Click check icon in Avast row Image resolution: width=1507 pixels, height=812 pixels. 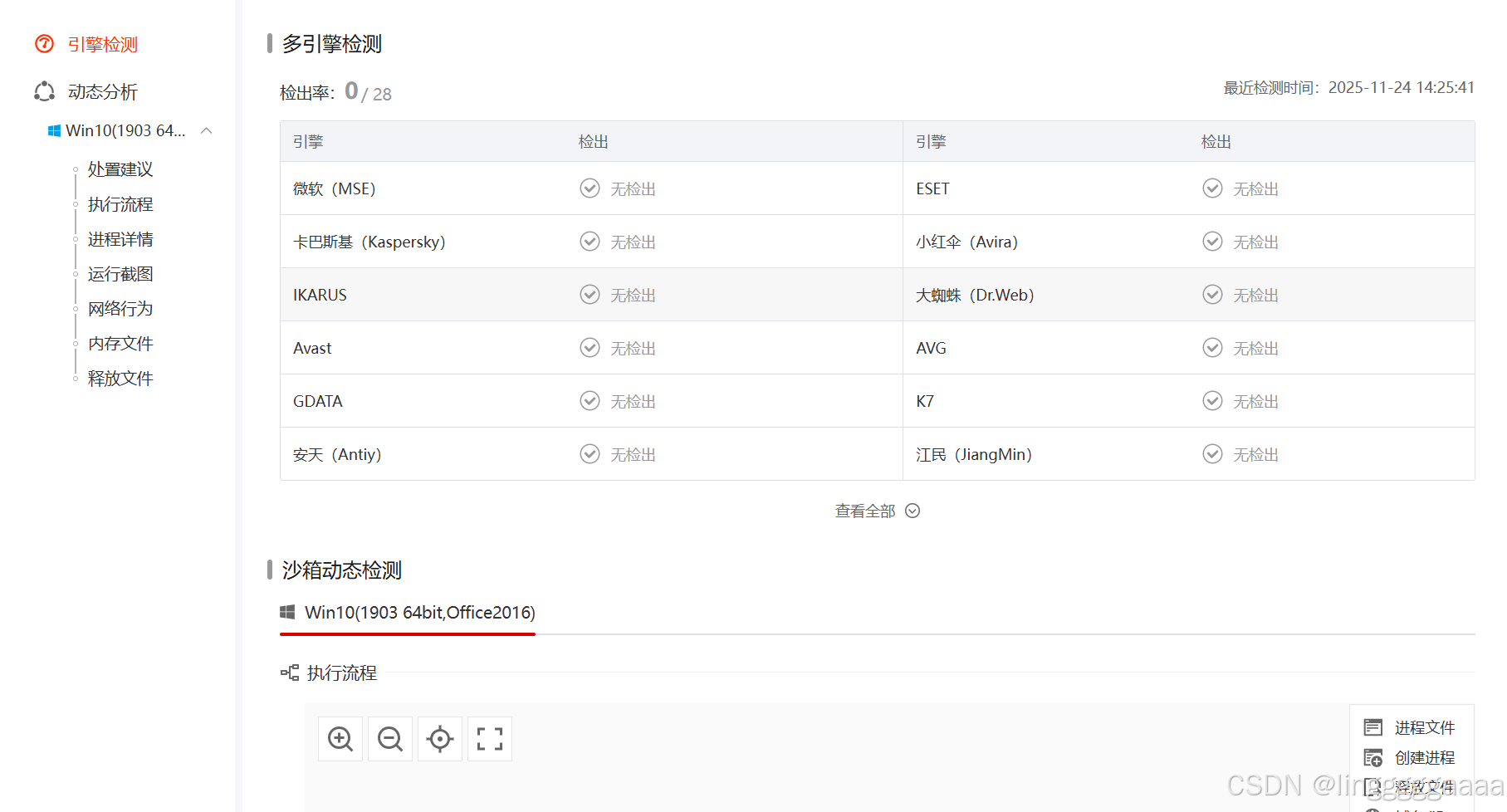(x=590, y=348)
